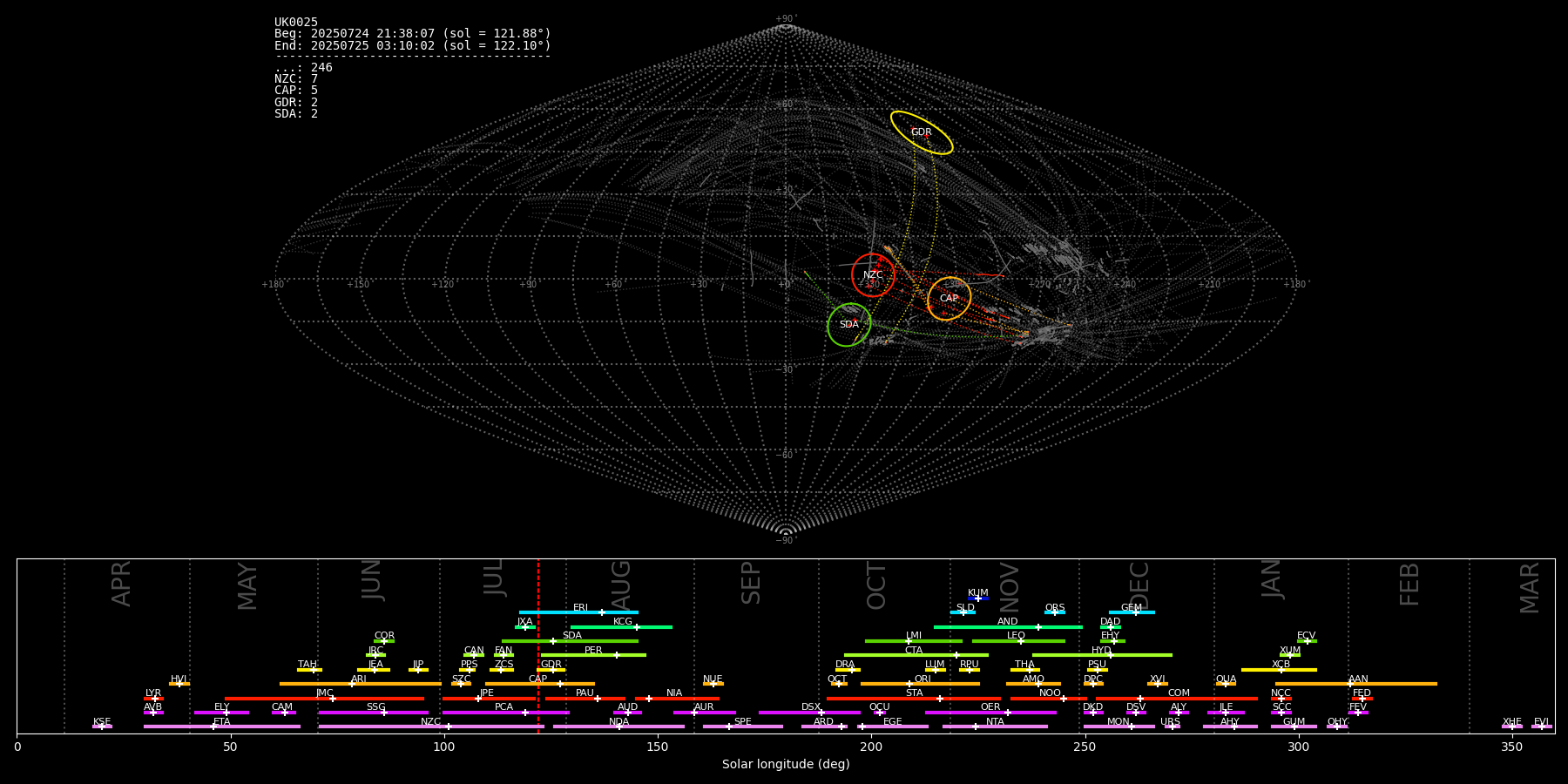Click the SSG shower bar in timeline
1568x784 pixels.
point(373,713)
